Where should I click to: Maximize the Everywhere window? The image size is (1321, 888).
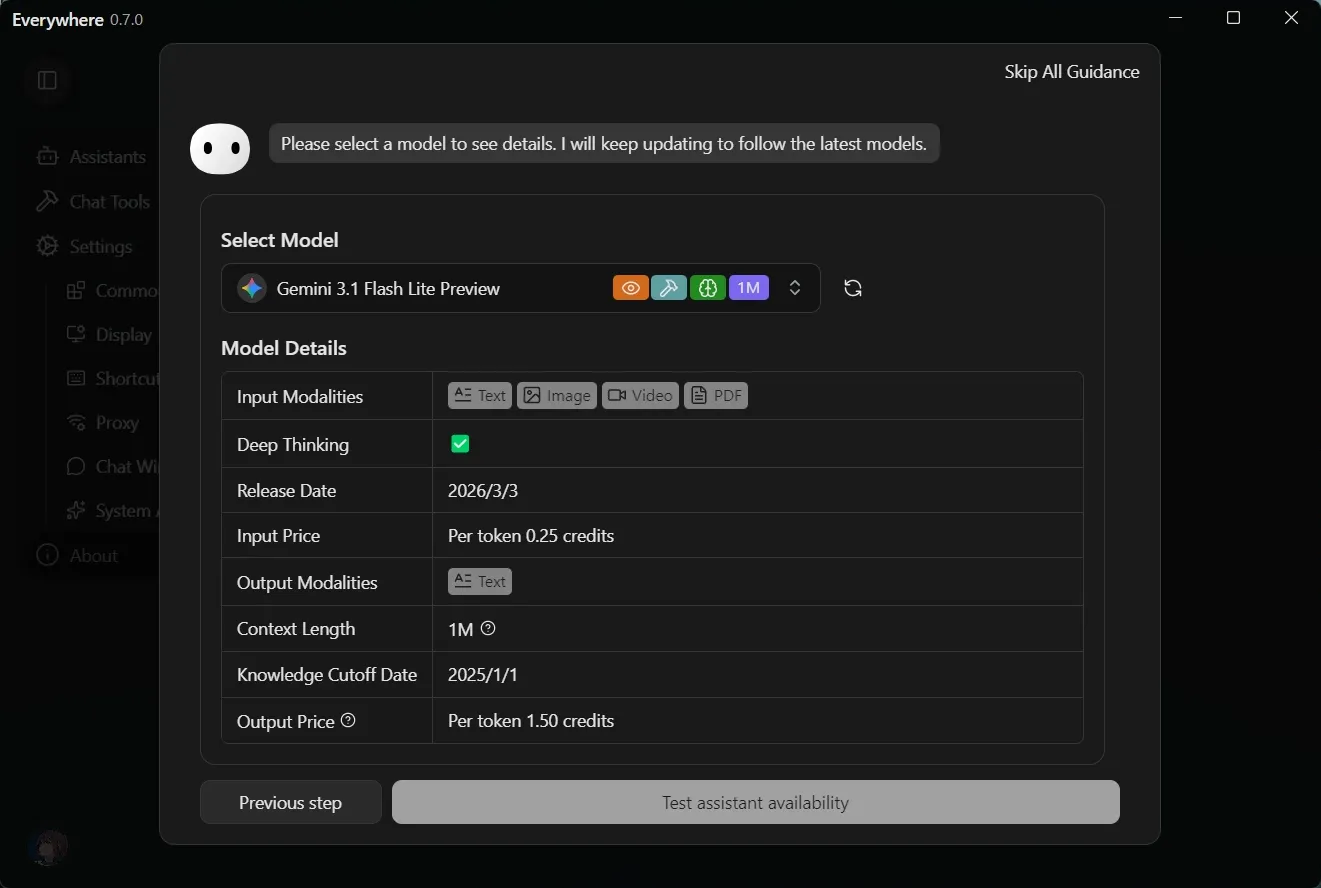[1234, 18]
